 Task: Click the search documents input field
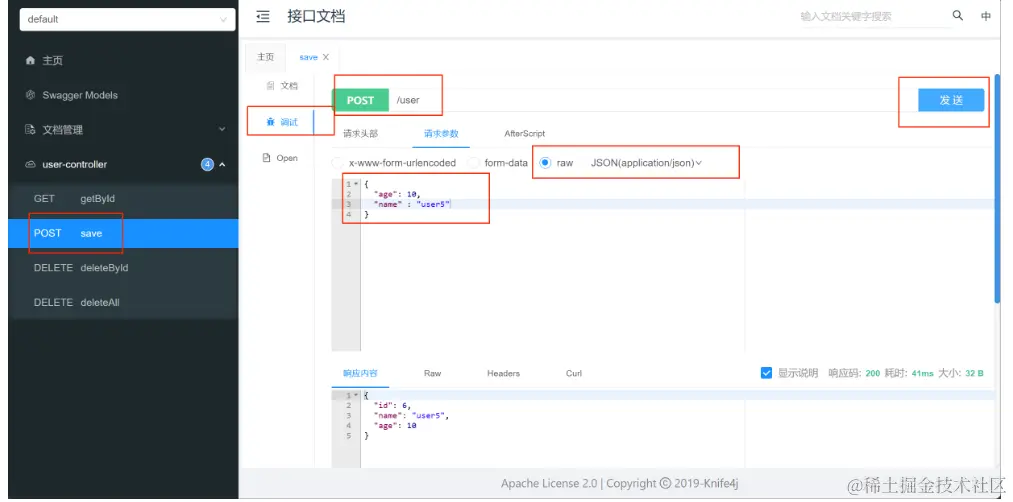click(x=869, y=17)
